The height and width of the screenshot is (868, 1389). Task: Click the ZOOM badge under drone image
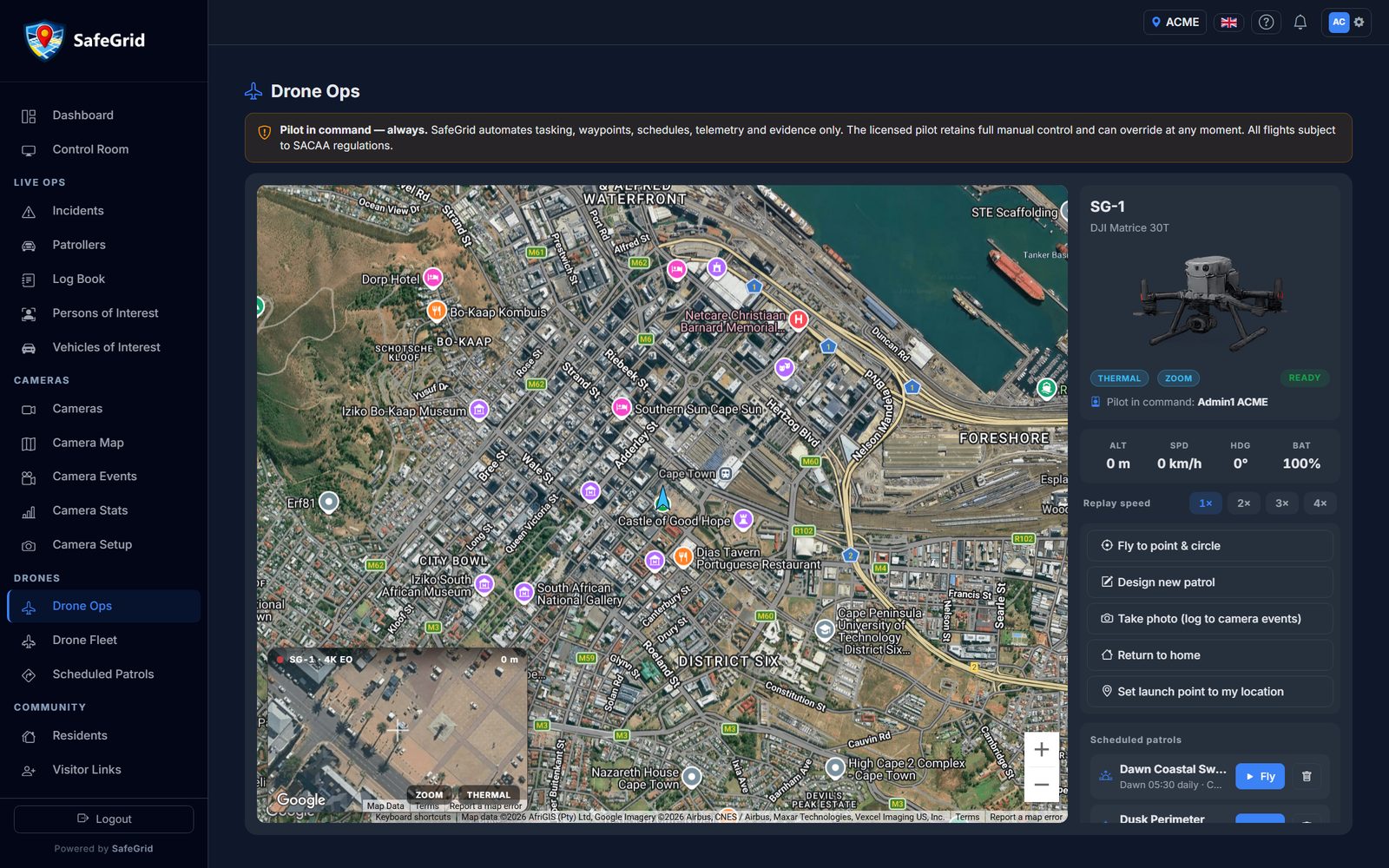1178,378
